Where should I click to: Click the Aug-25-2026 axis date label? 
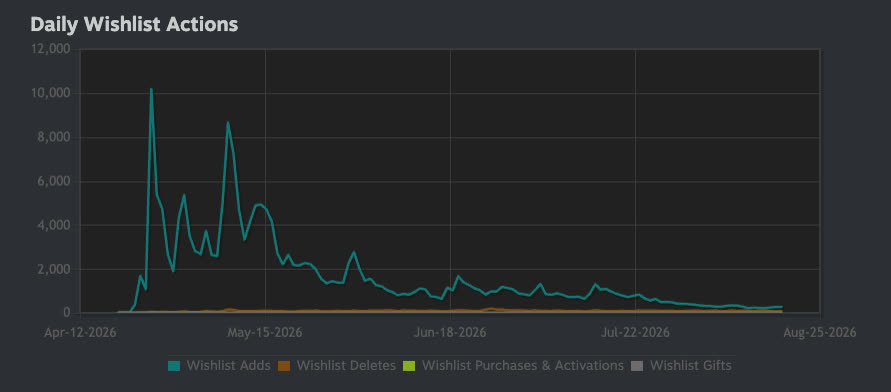(x=819, y=332)
